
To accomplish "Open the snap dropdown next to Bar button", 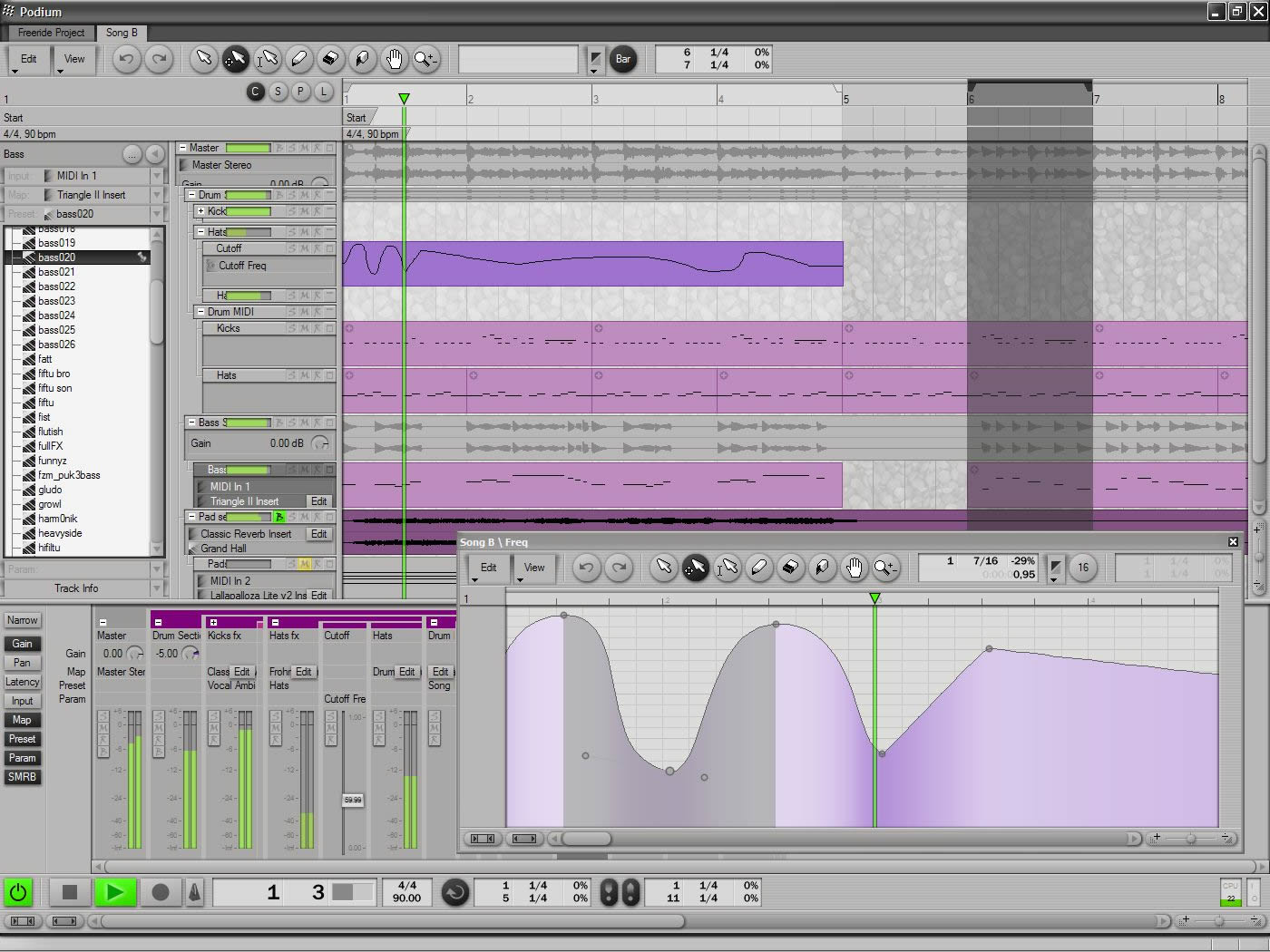I will click(x=595, y=60).
